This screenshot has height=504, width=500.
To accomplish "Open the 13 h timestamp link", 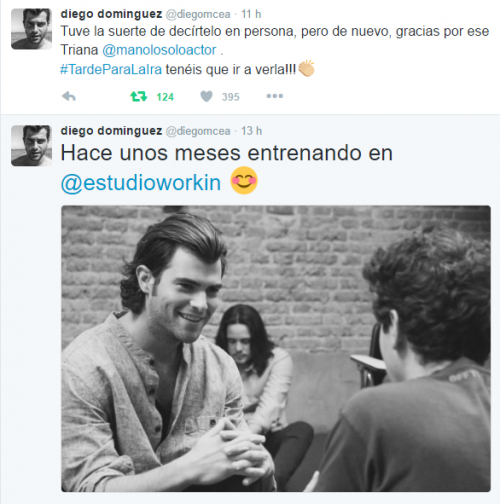I will pos(252,131).
